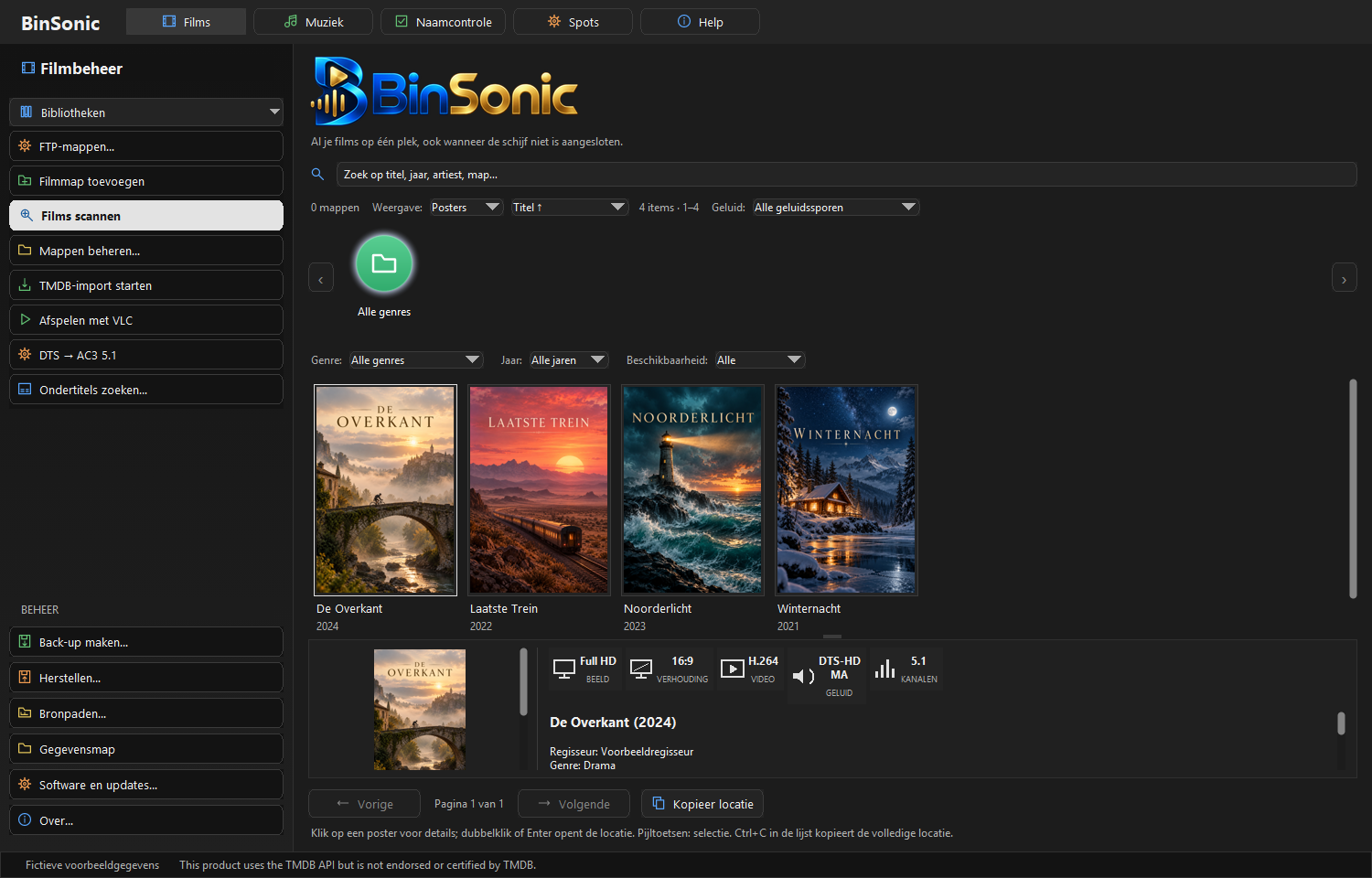
Task: Open the Naamcontrole tab
Action: 443,22
